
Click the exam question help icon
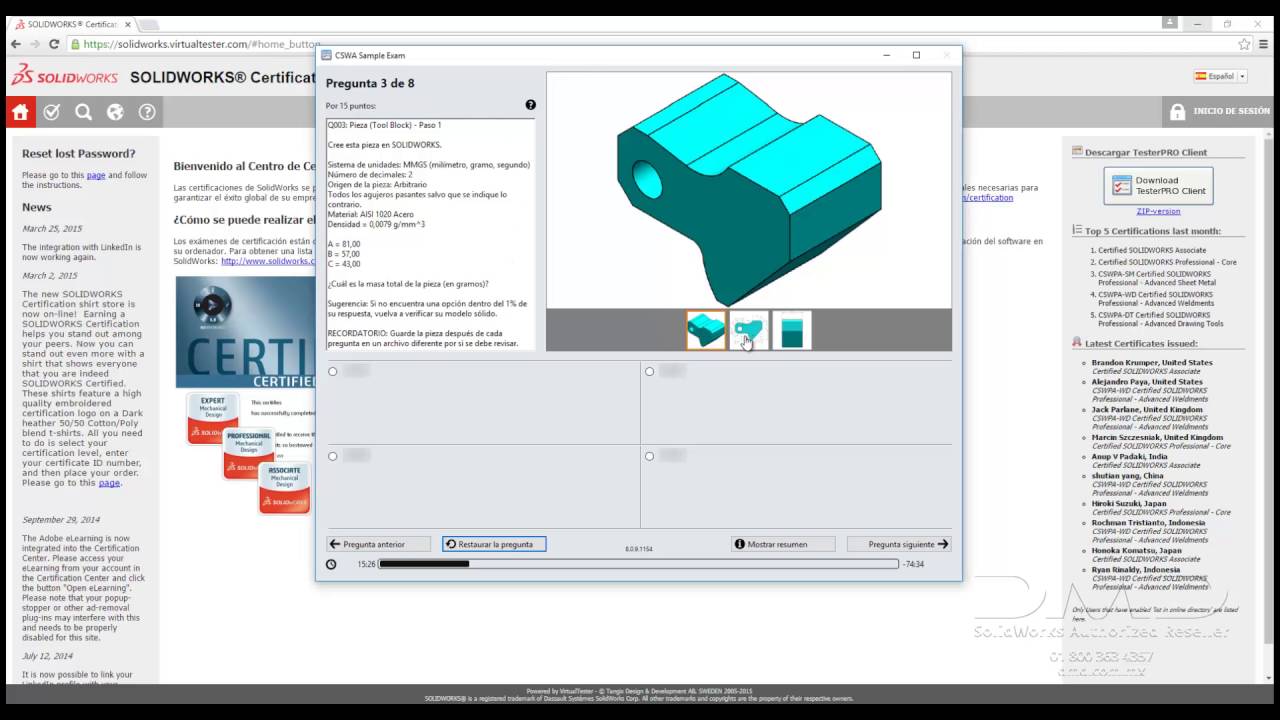pos(531,105)
